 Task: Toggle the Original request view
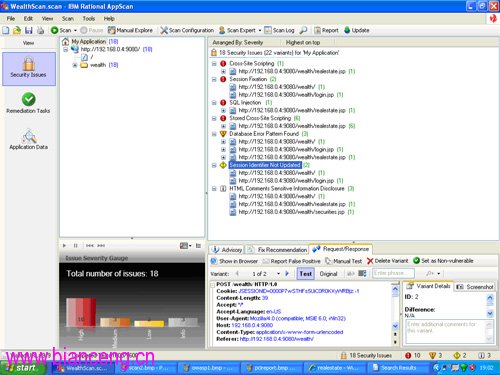tap(328, 274)
